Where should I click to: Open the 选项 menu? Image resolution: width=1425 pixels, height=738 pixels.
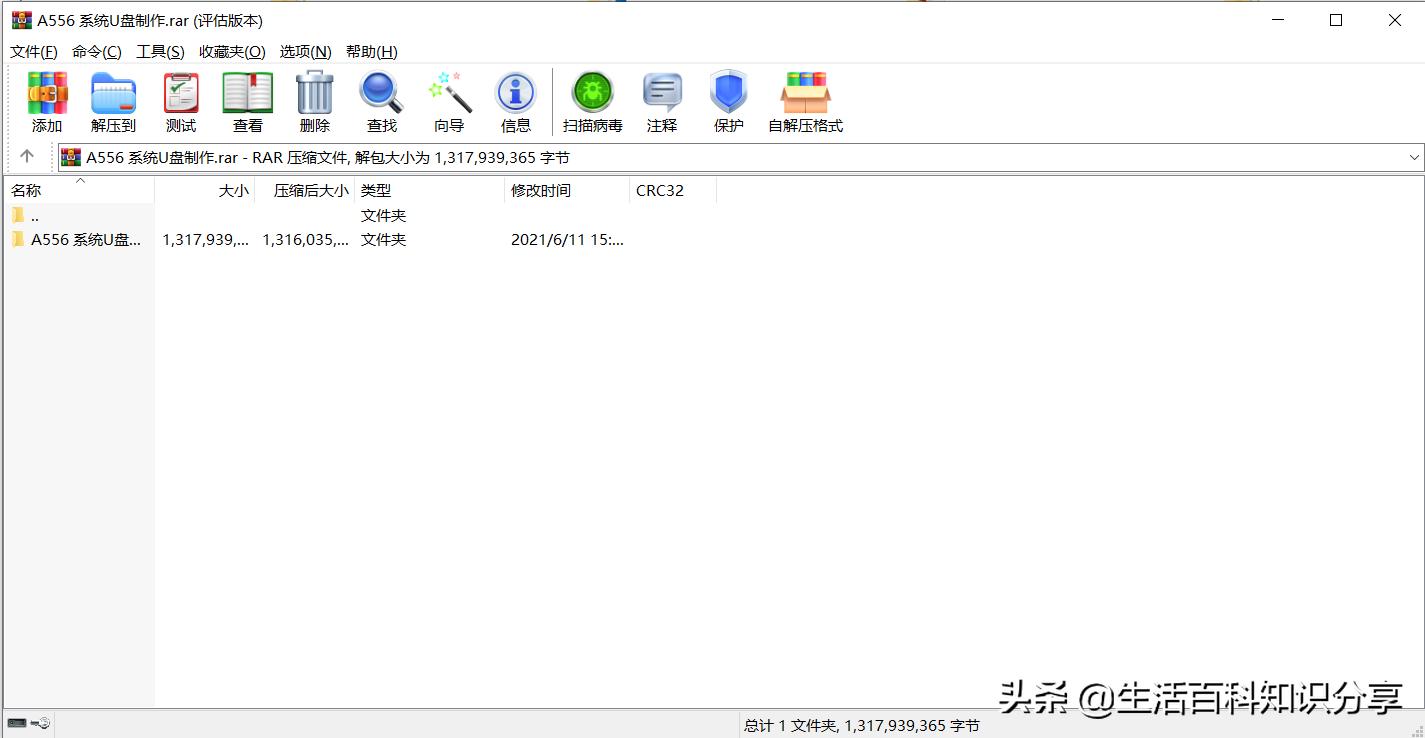point(305,51)
